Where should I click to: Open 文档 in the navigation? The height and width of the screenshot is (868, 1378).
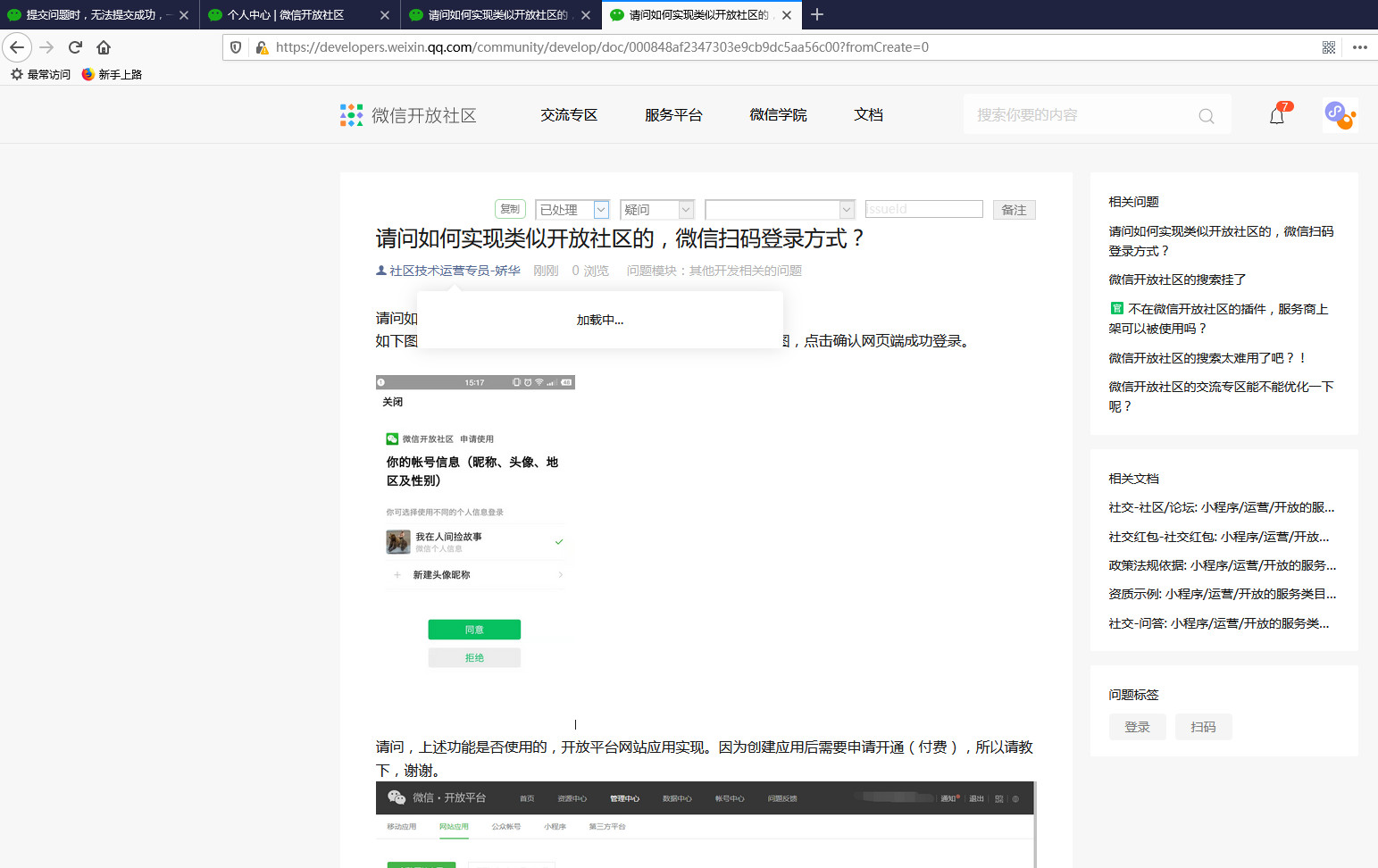click(x=868, y=115)
